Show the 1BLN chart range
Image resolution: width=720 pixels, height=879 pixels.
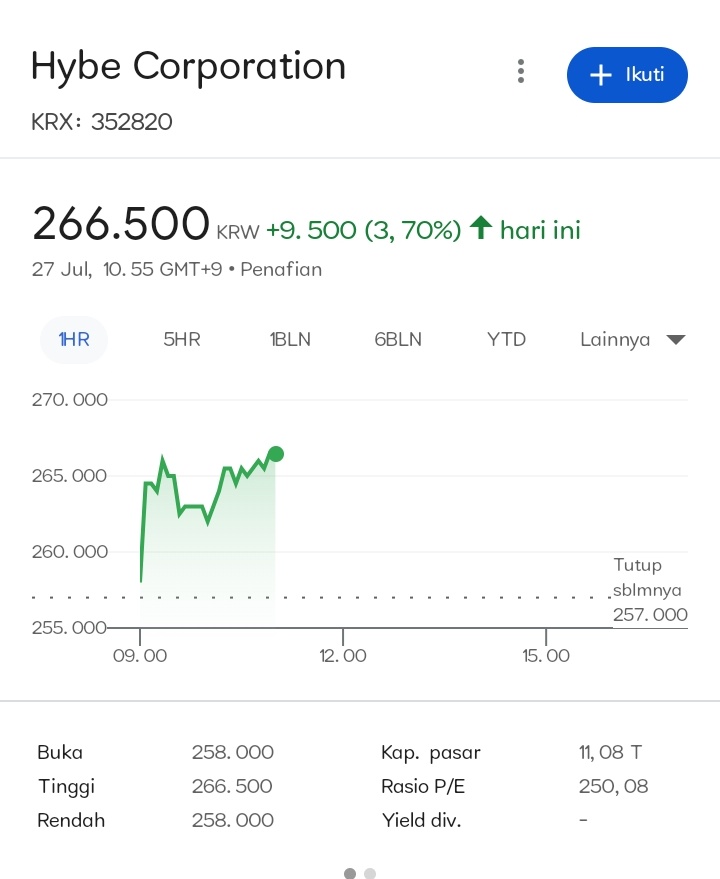pos(290,340)
